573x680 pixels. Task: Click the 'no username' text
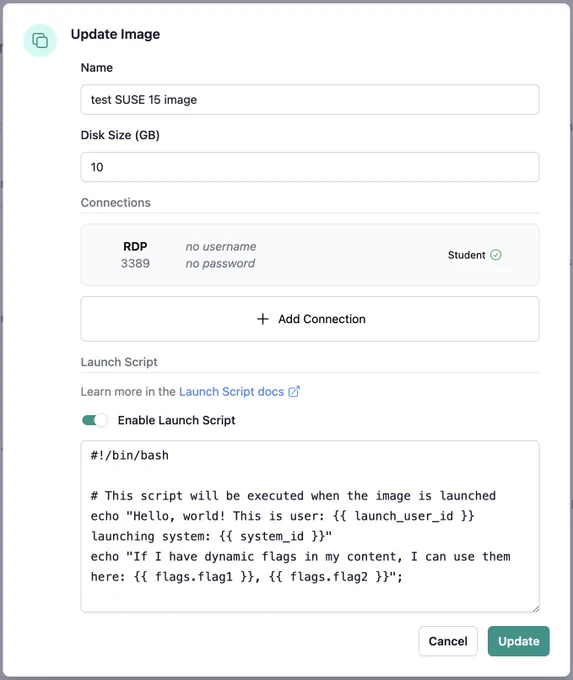click(221, 246)
